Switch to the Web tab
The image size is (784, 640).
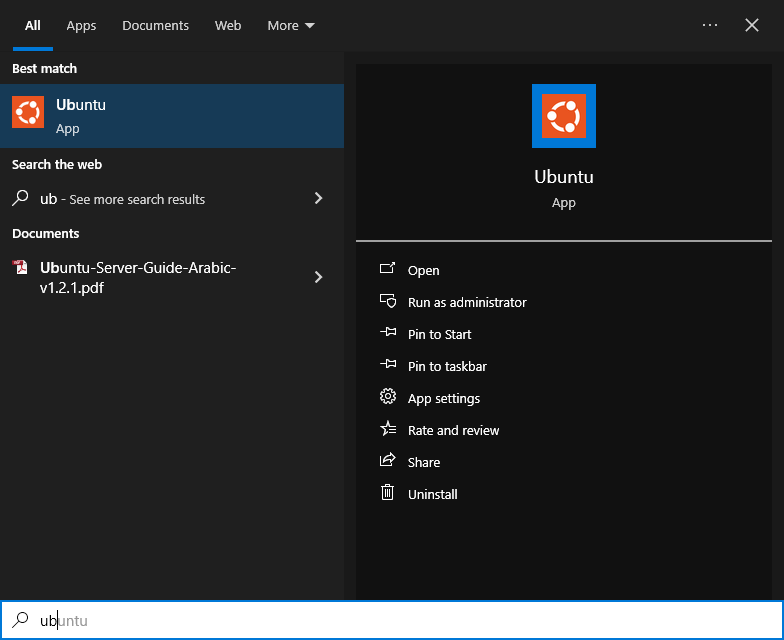pos(228,26)
